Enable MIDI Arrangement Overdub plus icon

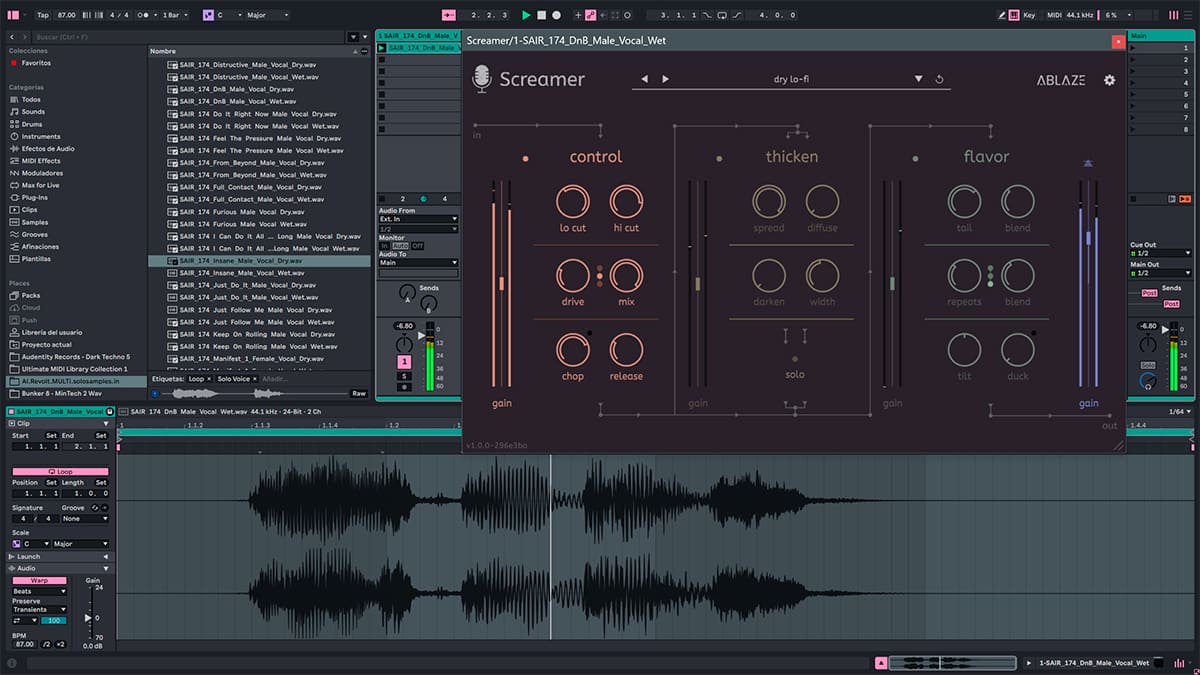point(580,15)
